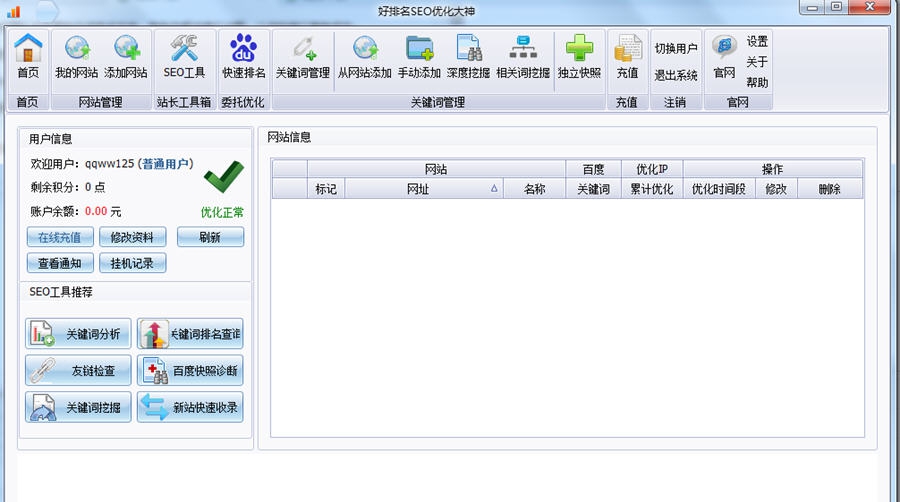Image resolution: width=900 pixels, height=502 pixels.
Task: Click the 修改资料 button
Action: (x=133, y=238)
